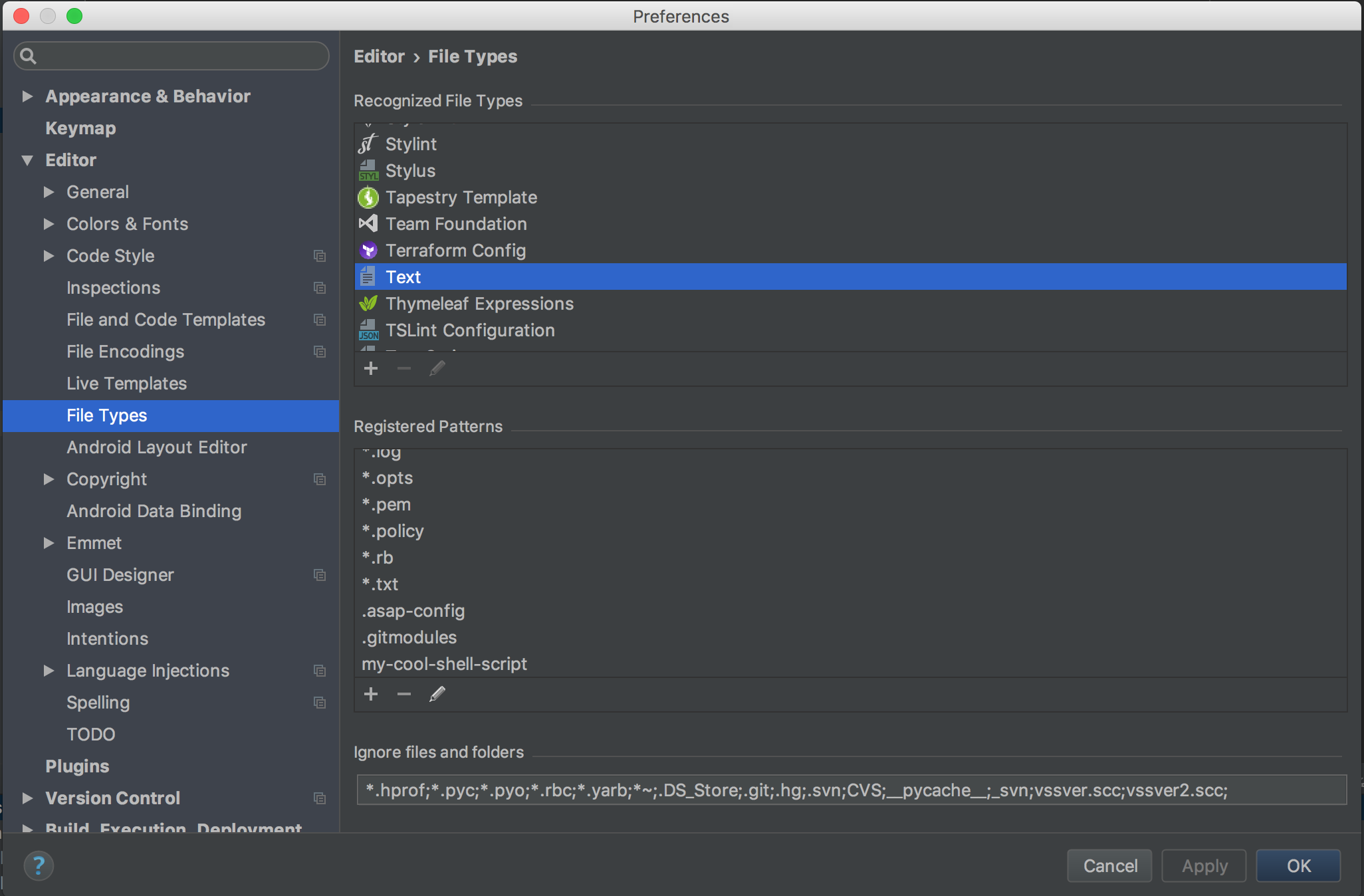Image resolution: width=1364 pixels, height=896 pixels.
Task: Expand the Appearance & Behavior section
Action: point(27,96)
